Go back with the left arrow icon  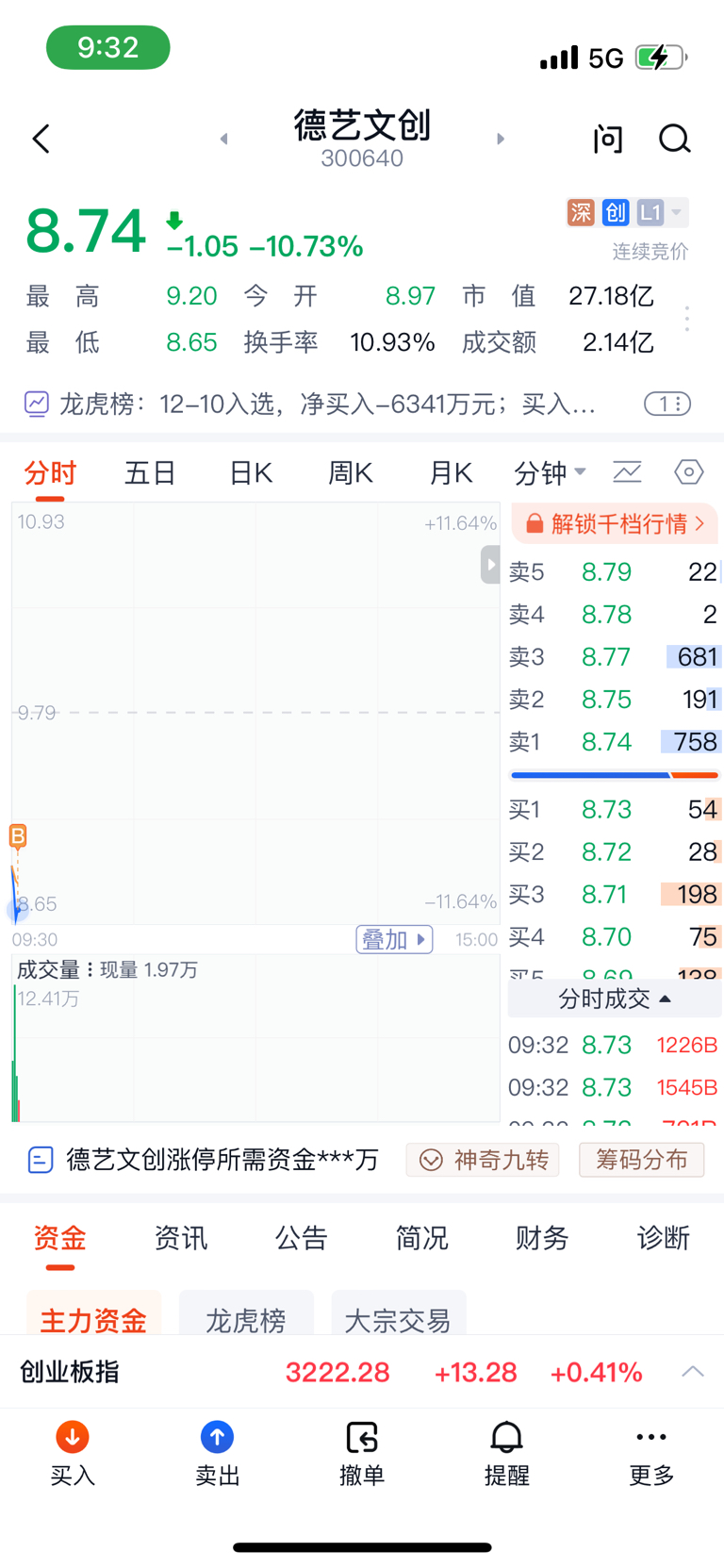[41, 140]
